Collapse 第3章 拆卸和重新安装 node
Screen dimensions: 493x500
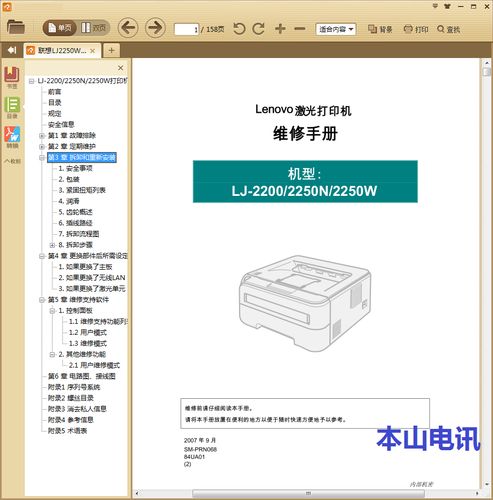[42, 158]
